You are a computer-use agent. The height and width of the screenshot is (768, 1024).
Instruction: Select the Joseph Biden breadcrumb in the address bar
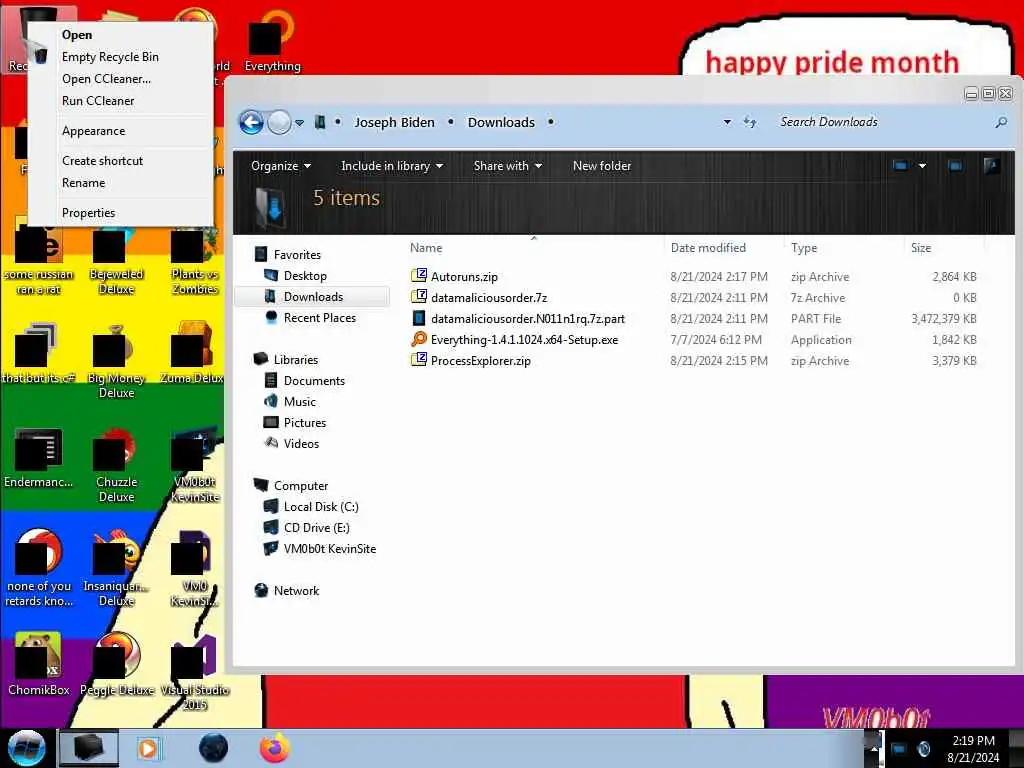[x=394, y=122]
